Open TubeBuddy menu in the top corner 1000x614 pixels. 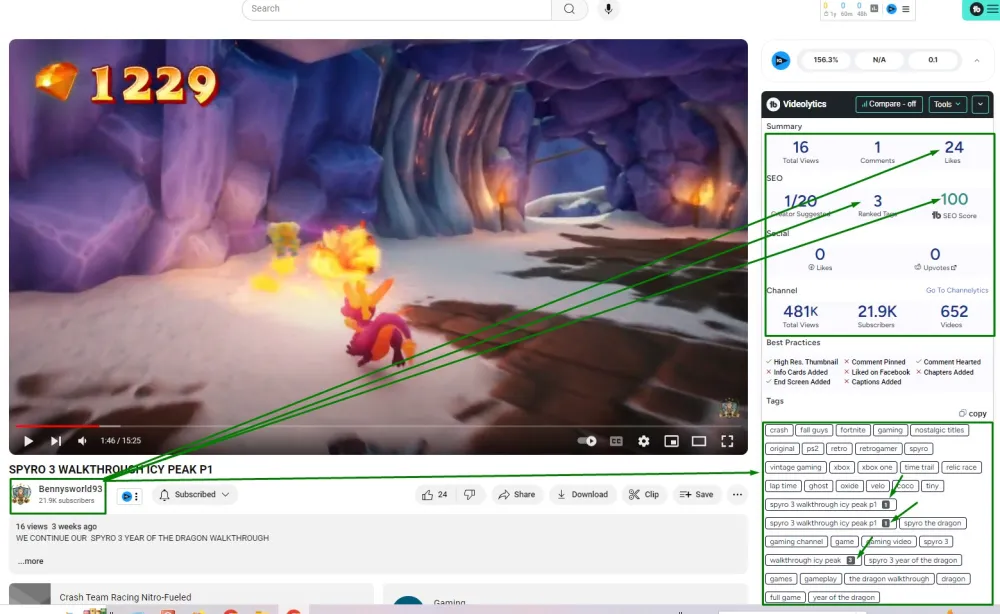point(983,9)
